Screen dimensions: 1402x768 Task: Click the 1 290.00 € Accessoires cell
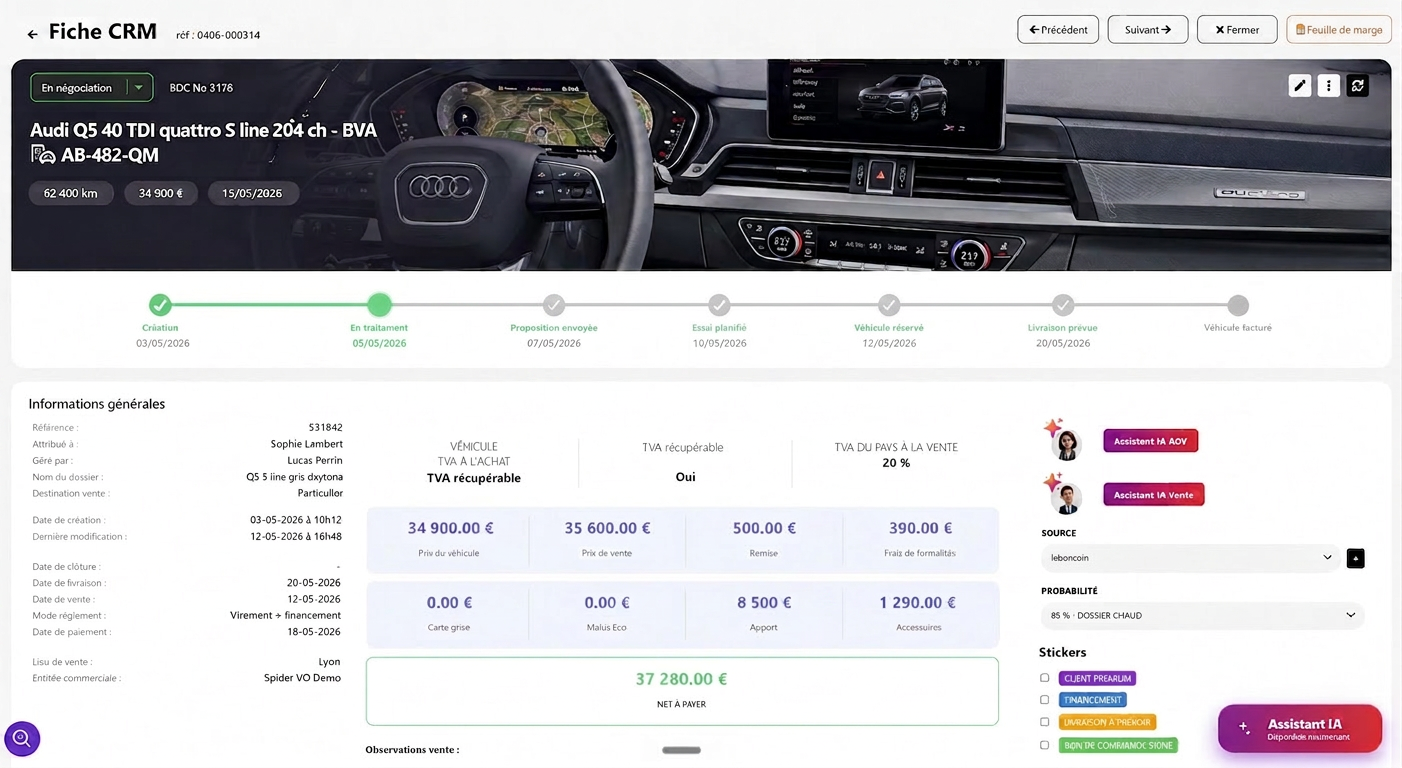pyautogui.click(x=920, y=613)
